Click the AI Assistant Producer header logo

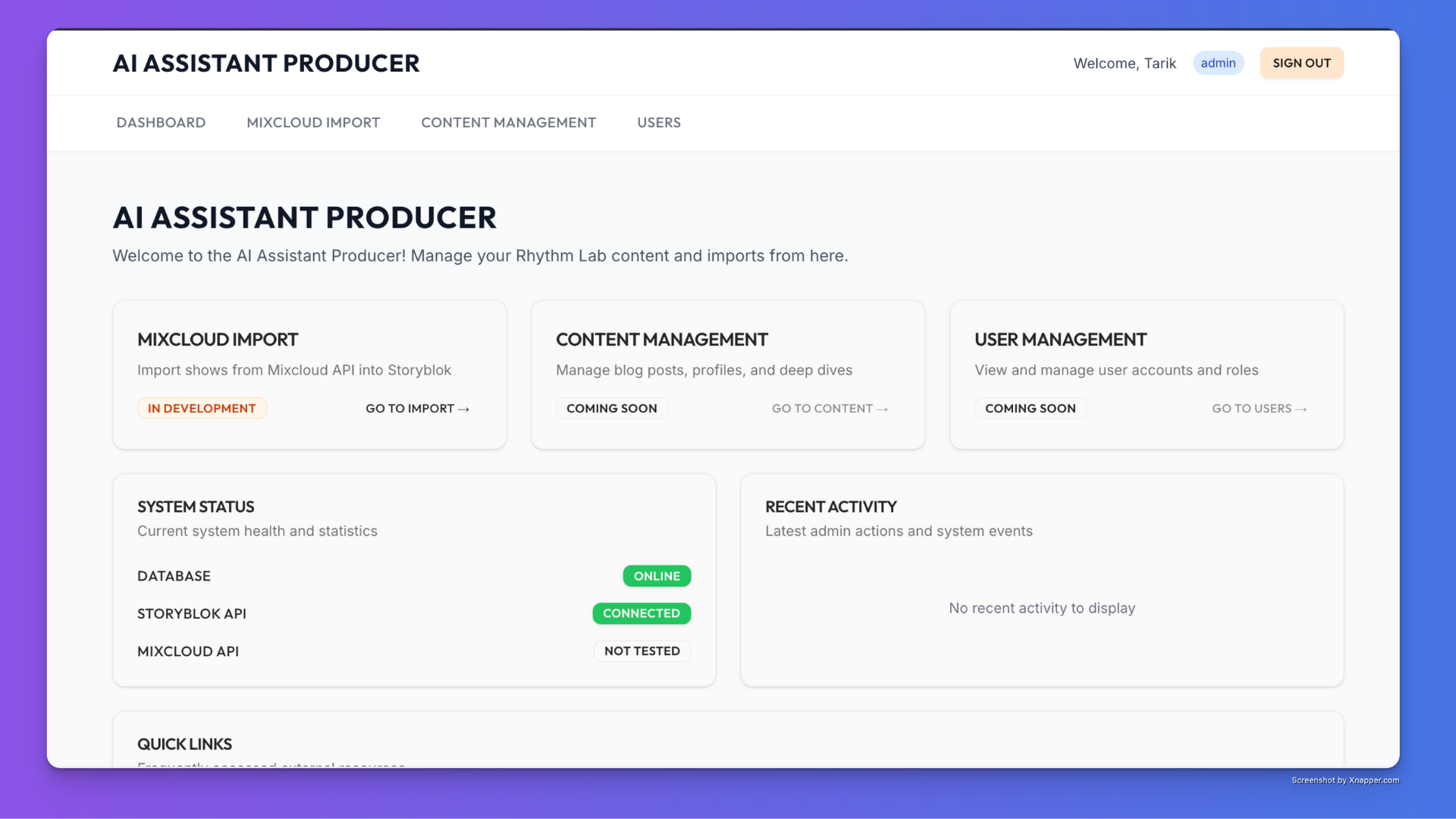tap(265, 63)
